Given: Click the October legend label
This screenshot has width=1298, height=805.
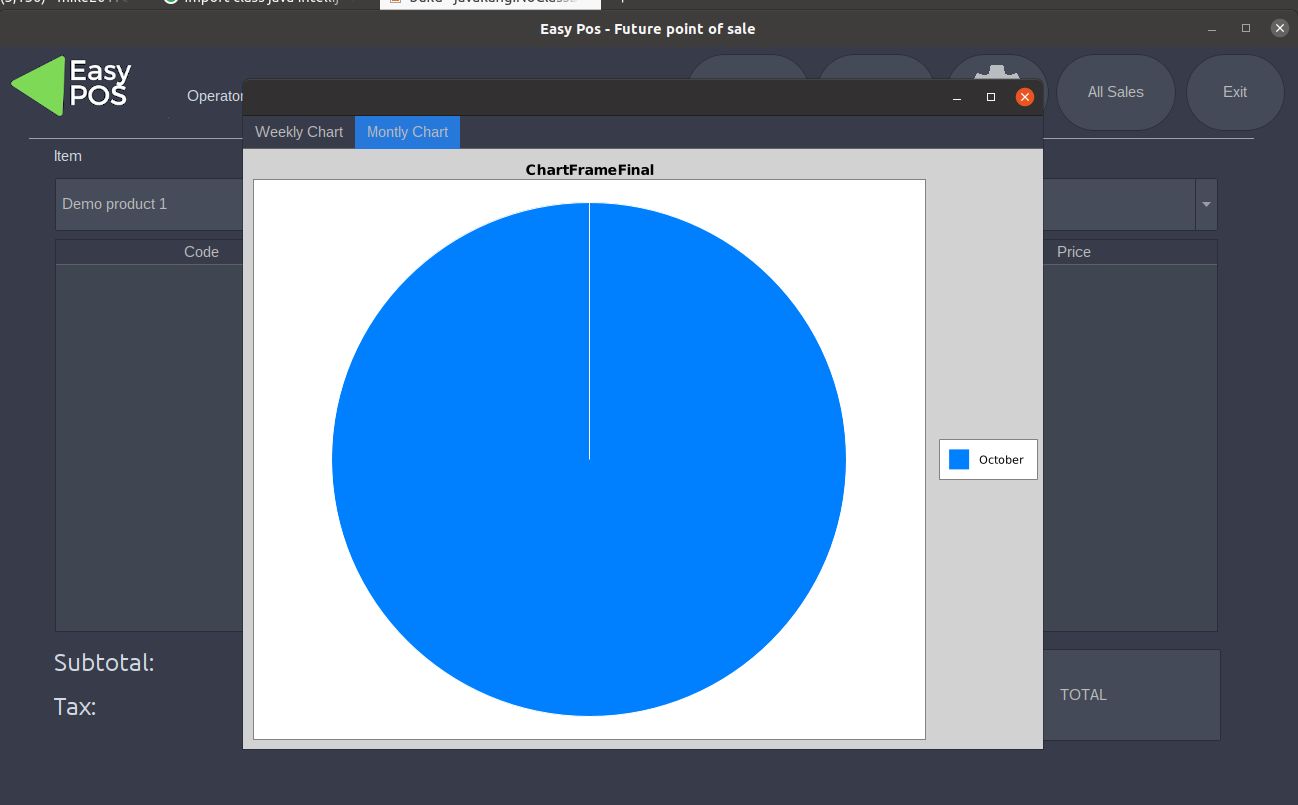Looking at the screenshot, I should (x=1001, y=460).
